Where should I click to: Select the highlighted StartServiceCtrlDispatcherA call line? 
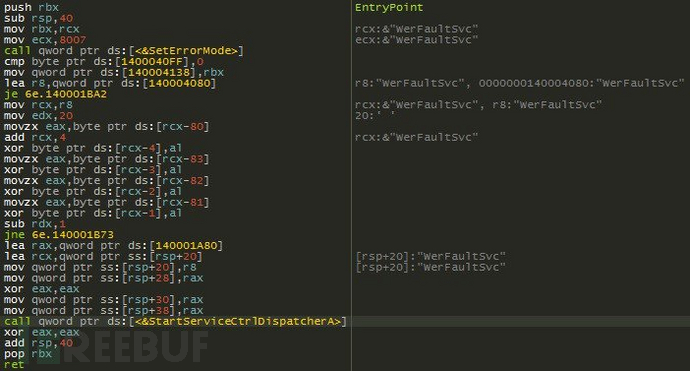[x=175, y=321]
